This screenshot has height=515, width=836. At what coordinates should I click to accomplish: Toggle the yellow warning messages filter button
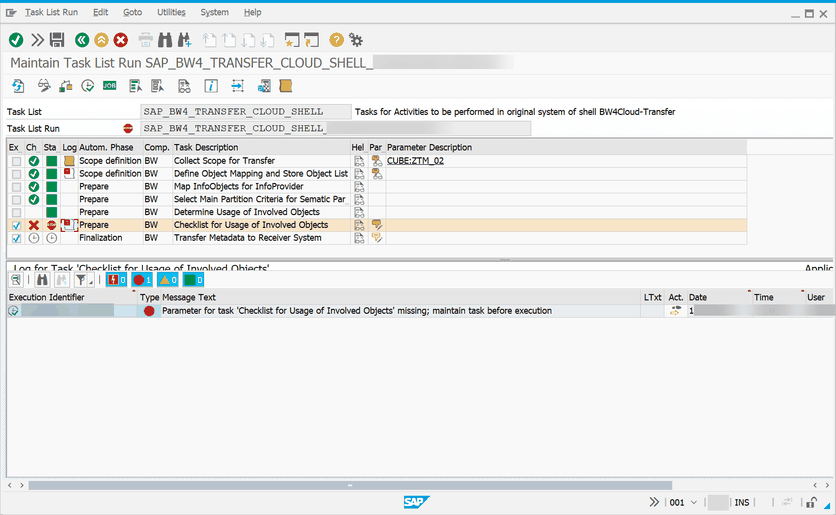coord(168,280)
